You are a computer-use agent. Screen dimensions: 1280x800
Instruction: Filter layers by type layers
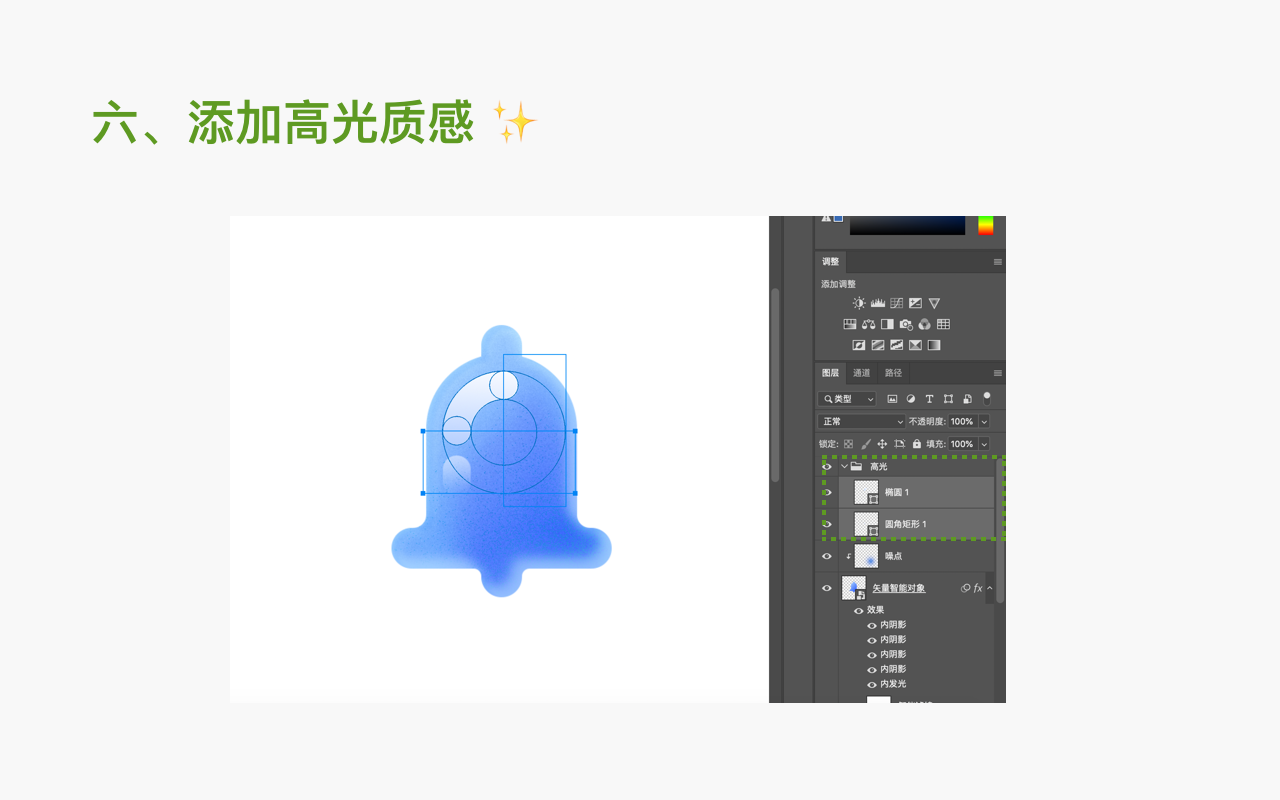[929, 399]
